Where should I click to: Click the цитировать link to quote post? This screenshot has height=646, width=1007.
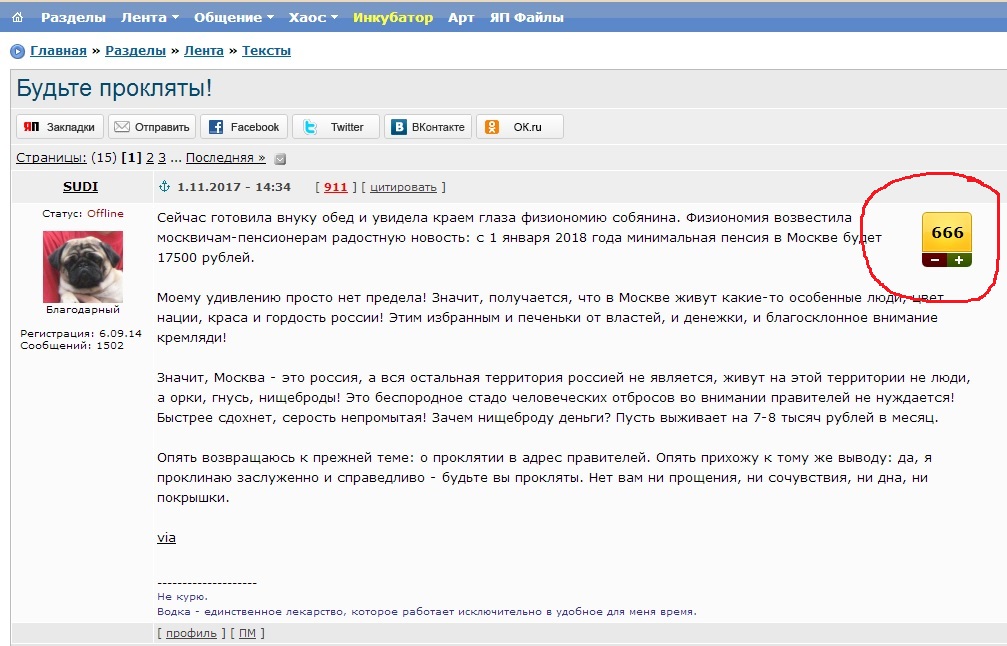403,187
